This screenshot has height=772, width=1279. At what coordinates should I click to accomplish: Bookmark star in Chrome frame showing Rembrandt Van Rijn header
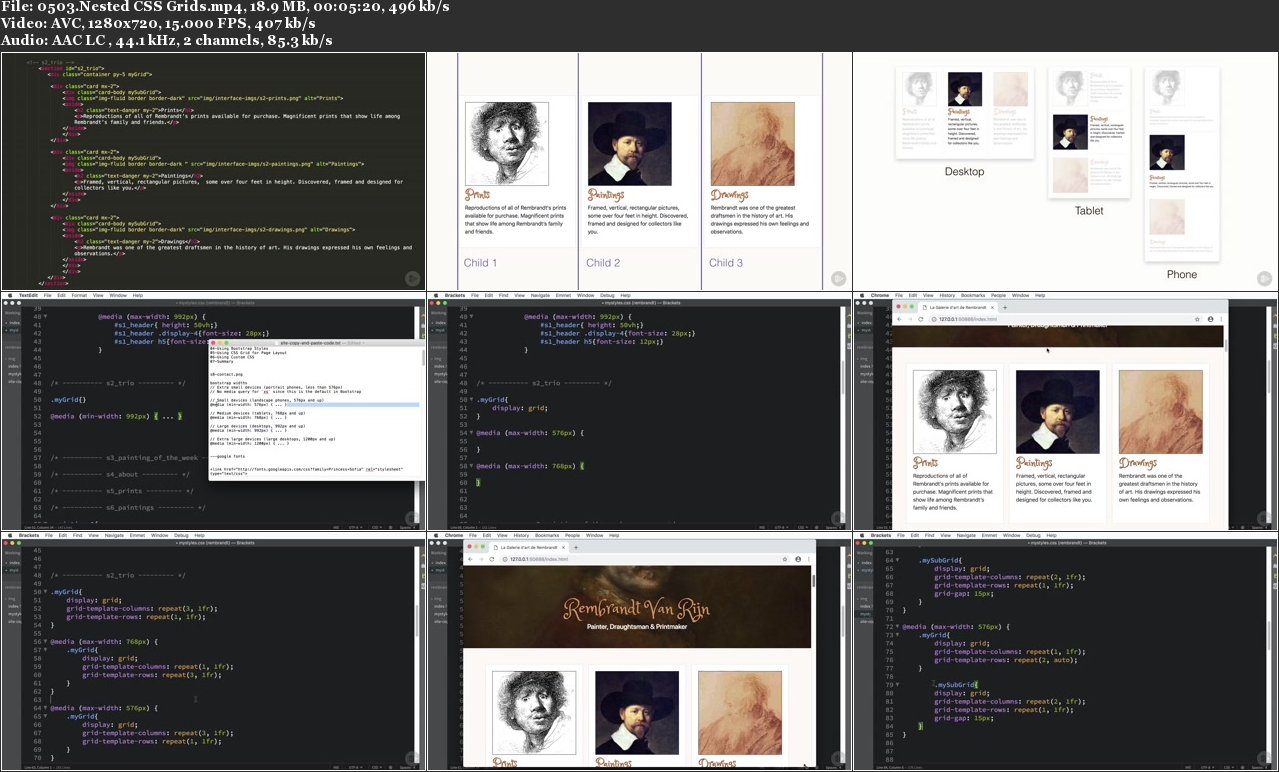[785, 559]
